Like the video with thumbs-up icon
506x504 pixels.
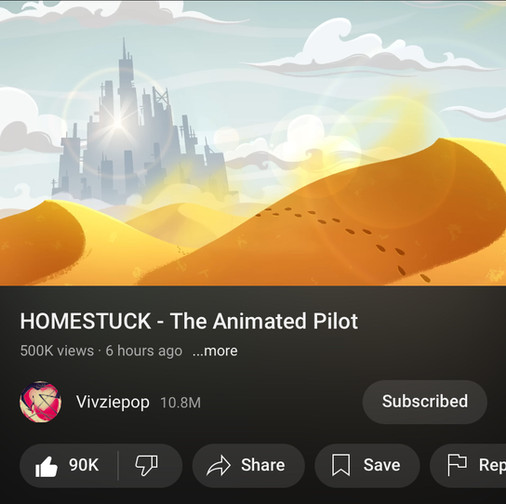click(x=46, y=466)
